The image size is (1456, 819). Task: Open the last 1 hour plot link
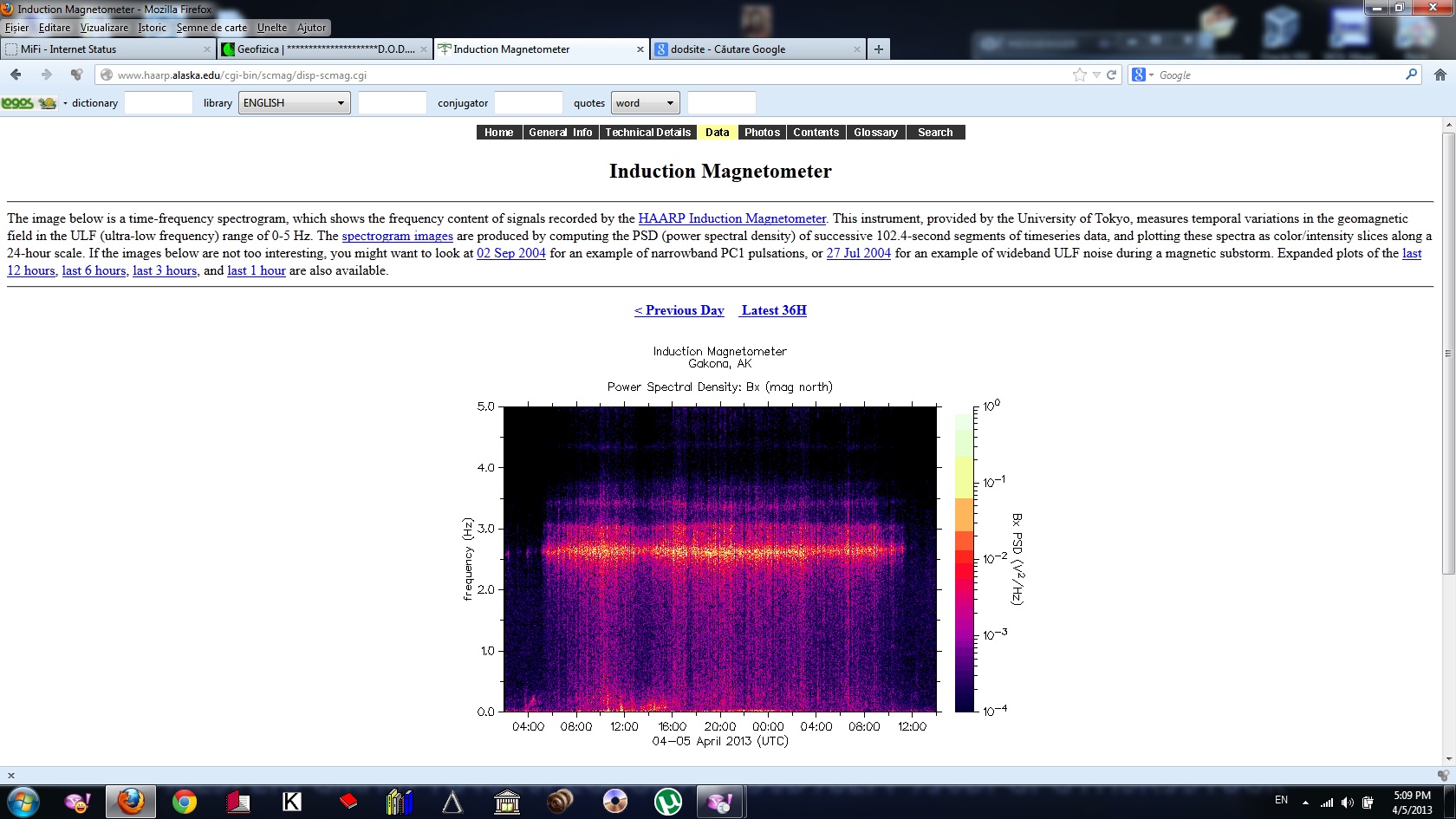tap(257, 270)
